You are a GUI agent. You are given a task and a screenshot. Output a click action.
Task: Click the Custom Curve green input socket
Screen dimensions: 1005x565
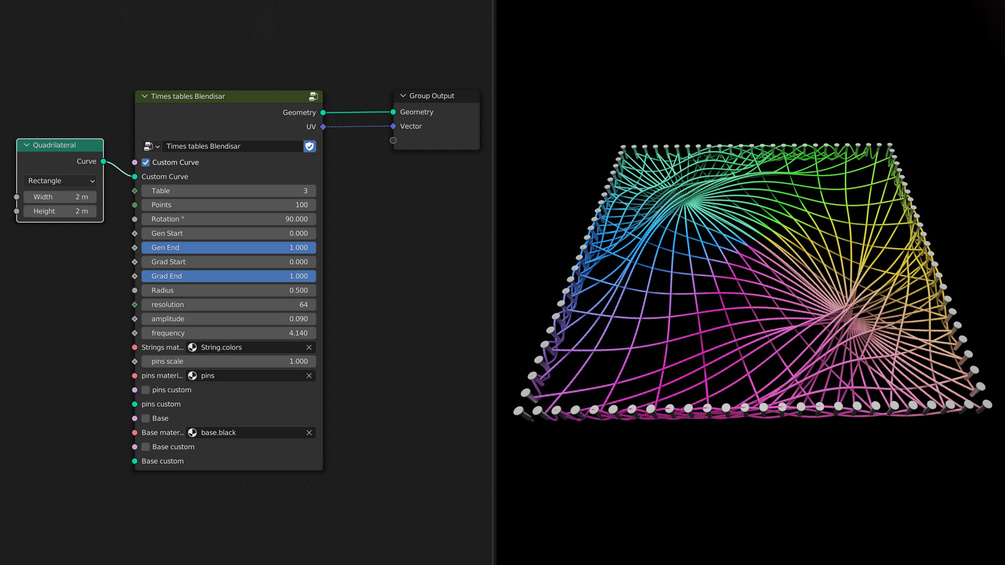click(x=135, y=177)
